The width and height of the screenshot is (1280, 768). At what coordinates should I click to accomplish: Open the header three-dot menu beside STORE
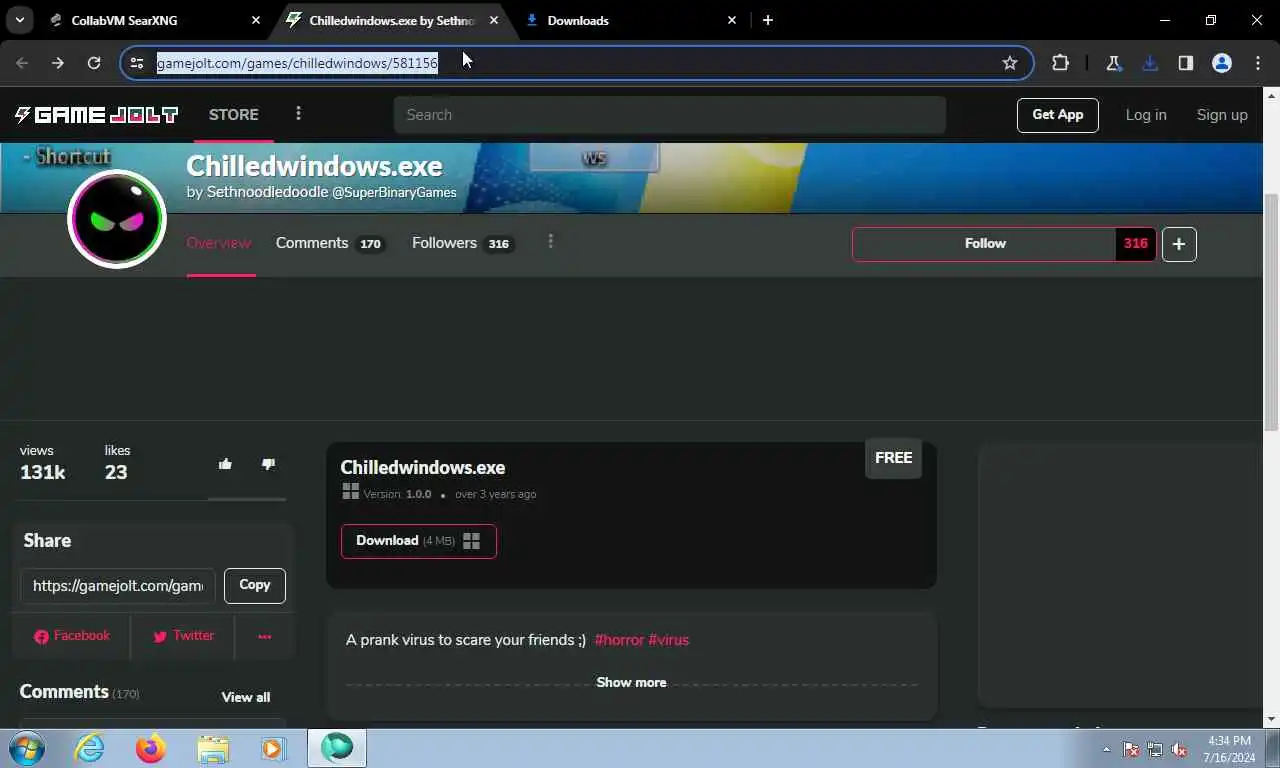pos(298,114)
